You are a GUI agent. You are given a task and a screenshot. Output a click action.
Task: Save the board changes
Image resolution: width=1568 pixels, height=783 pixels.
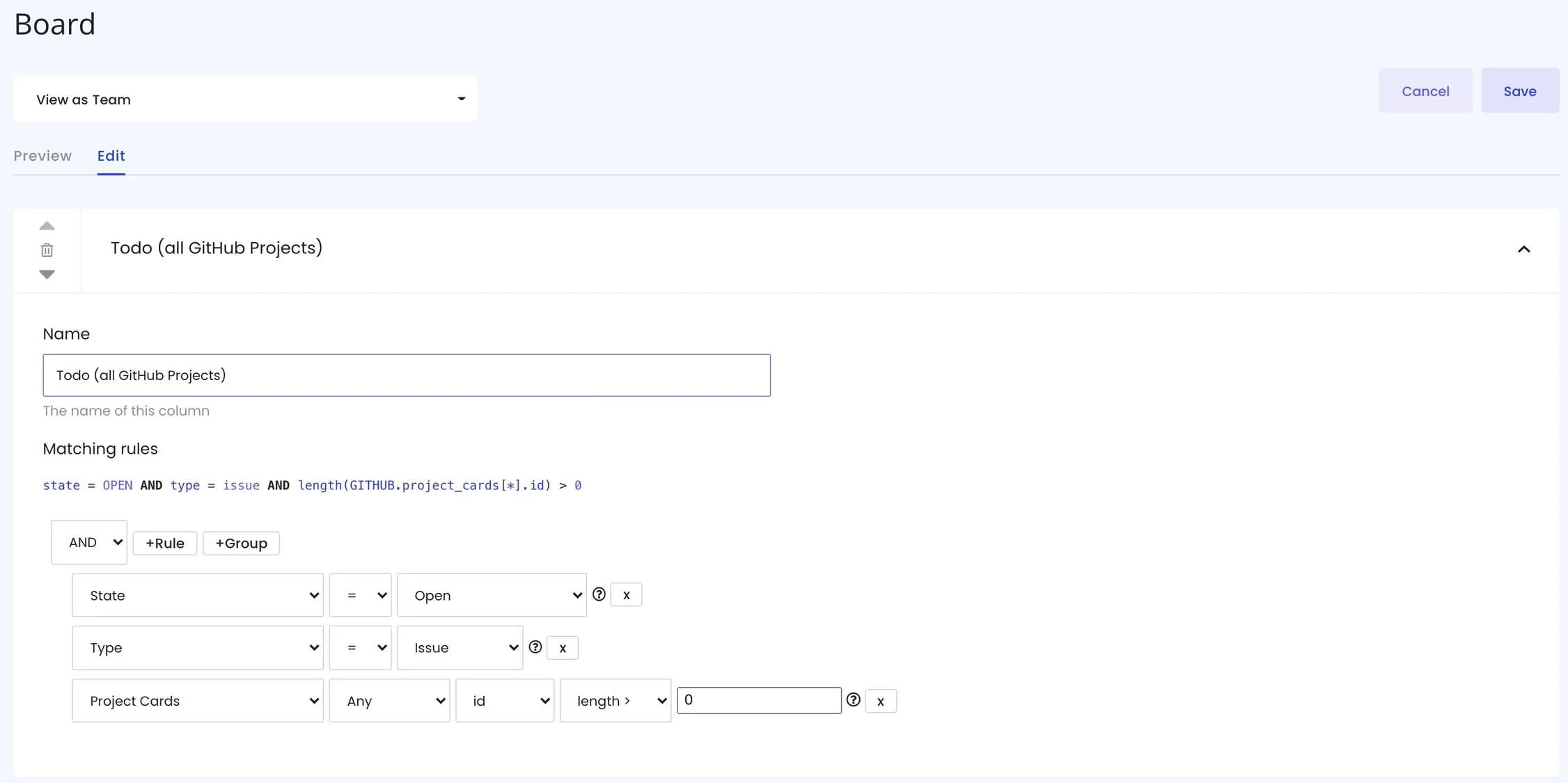[x=1520, y=90]
